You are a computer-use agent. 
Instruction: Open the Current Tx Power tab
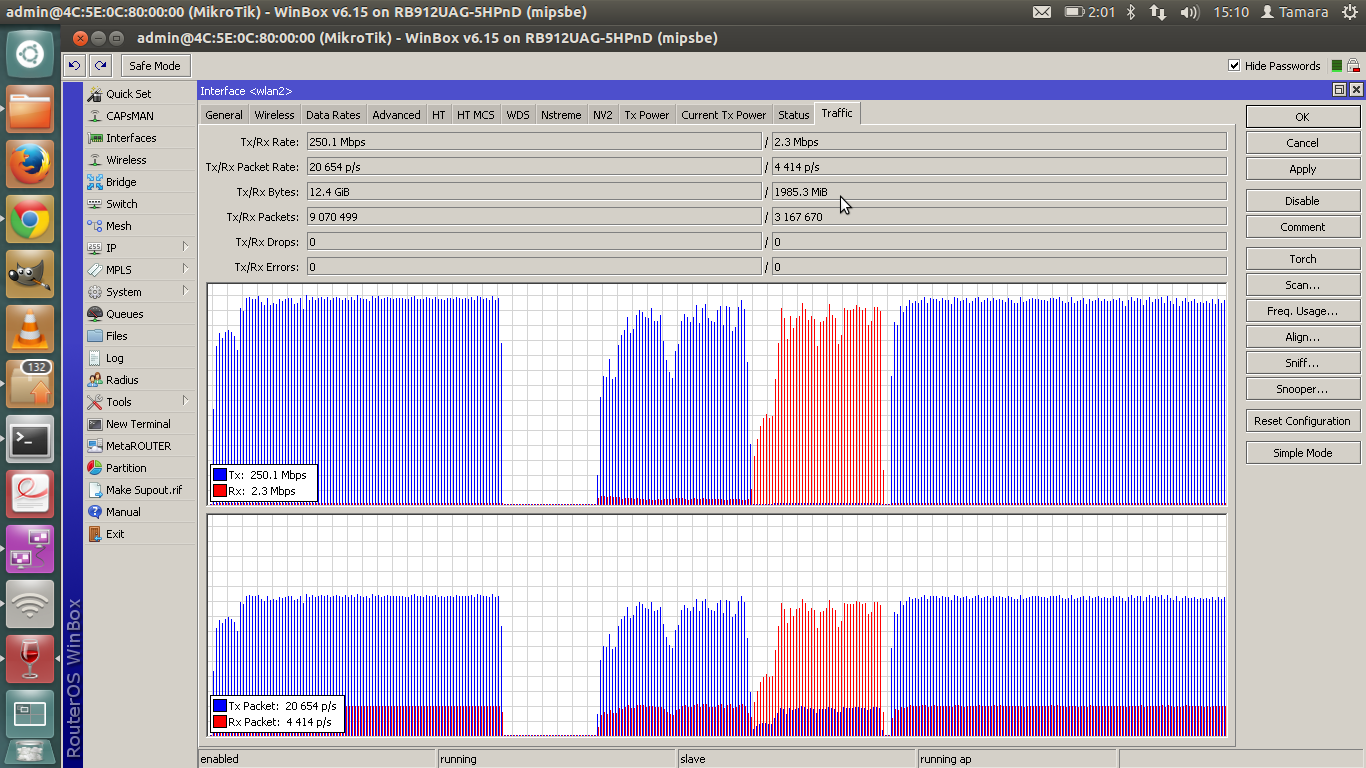(x=724, y=115)
